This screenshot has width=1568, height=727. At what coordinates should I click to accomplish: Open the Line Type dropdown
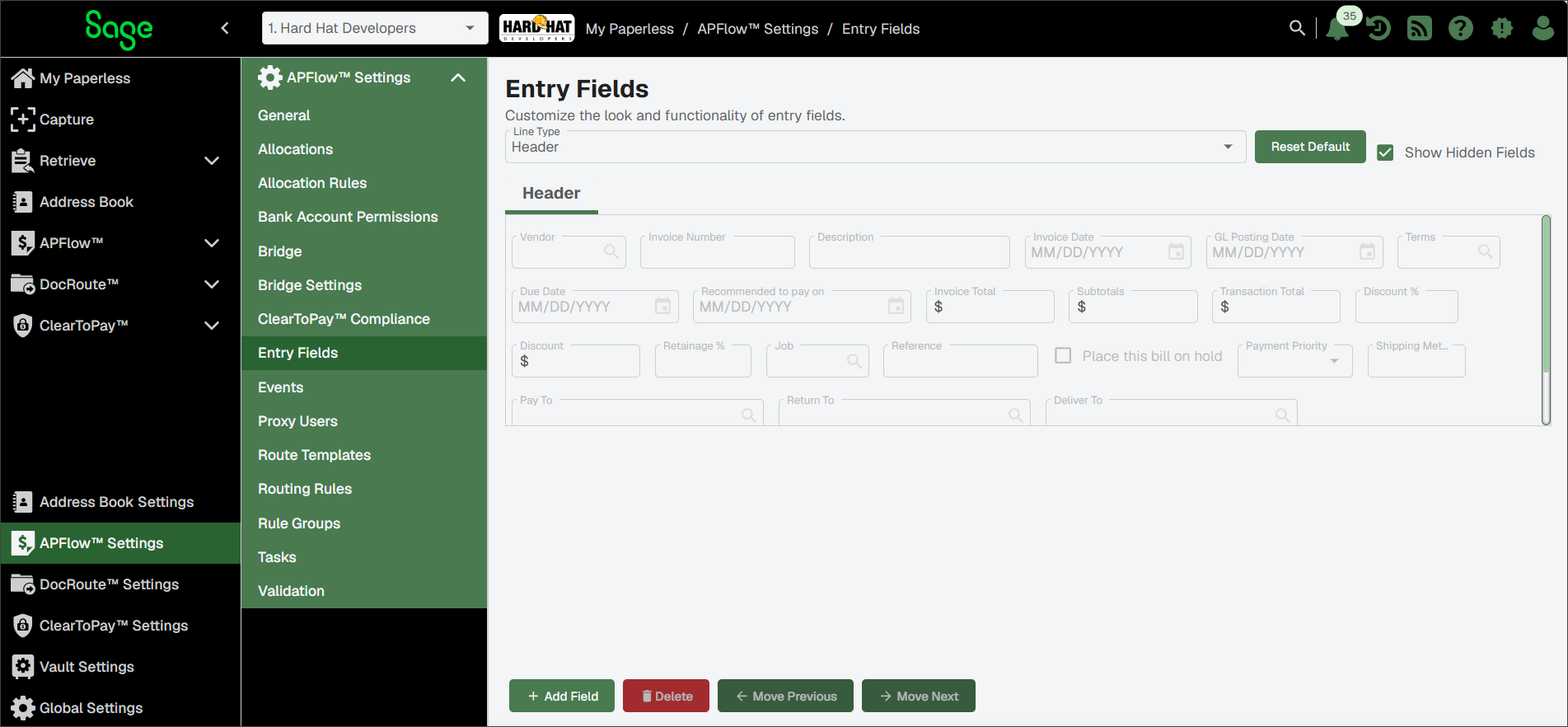pos(875,147)
